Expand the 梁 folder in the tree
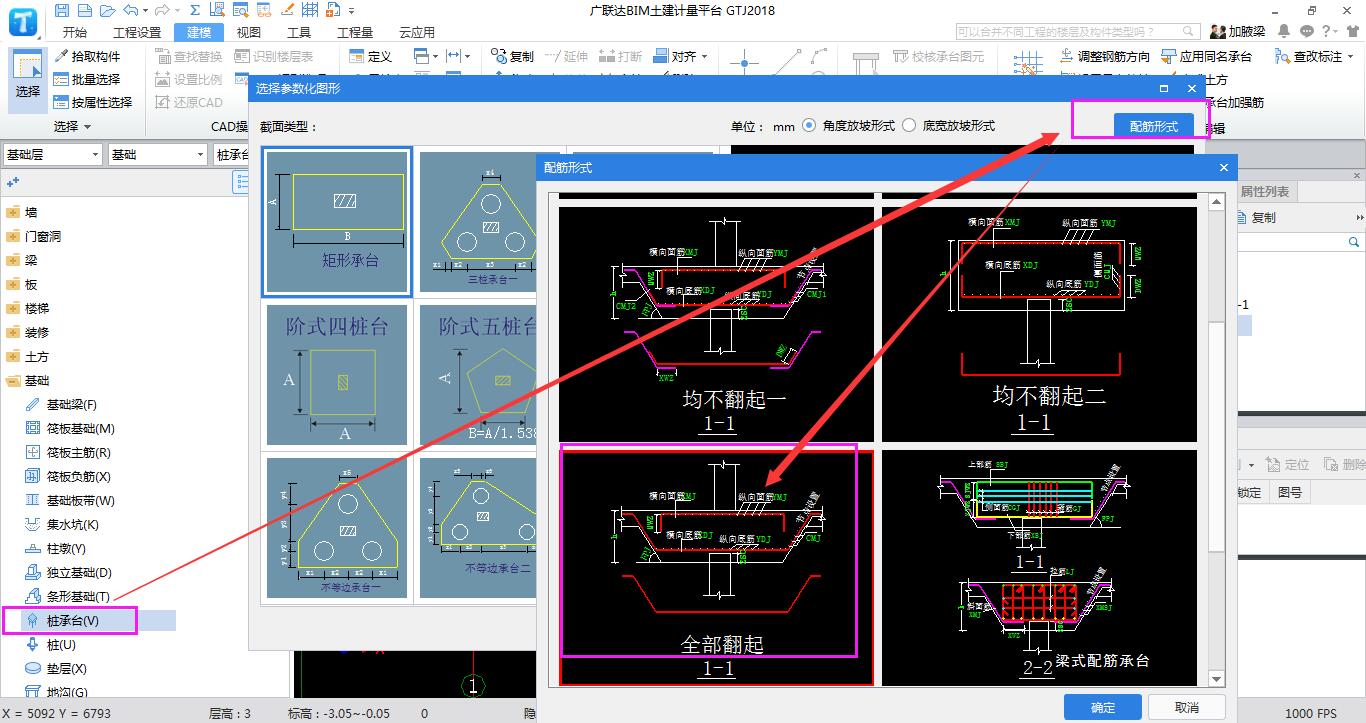The width and height of the screenshot is (1366, 723). point(12,260)
